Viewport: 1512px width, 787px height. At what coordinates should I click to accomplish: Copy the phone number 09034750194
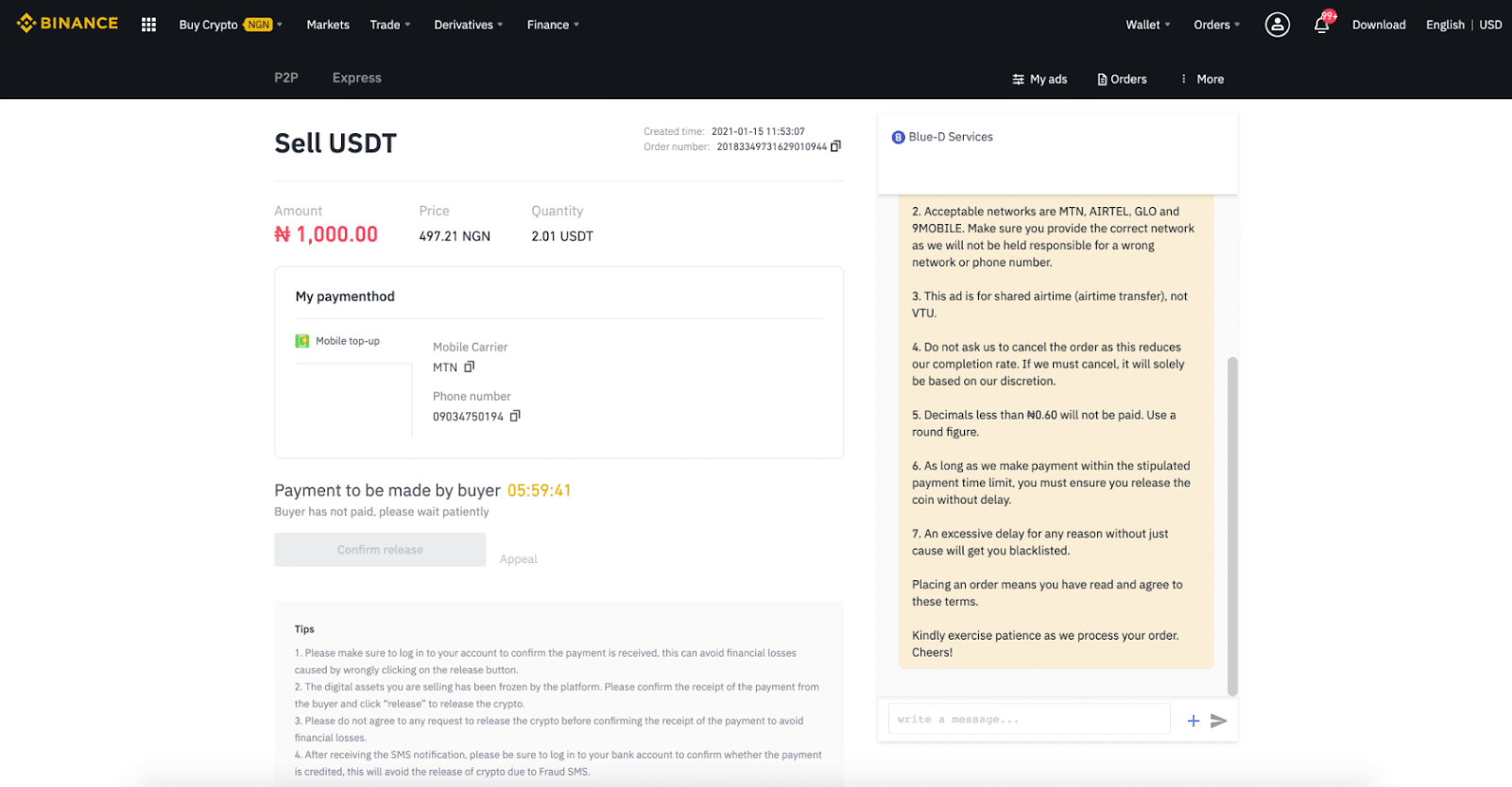point(515,416)
